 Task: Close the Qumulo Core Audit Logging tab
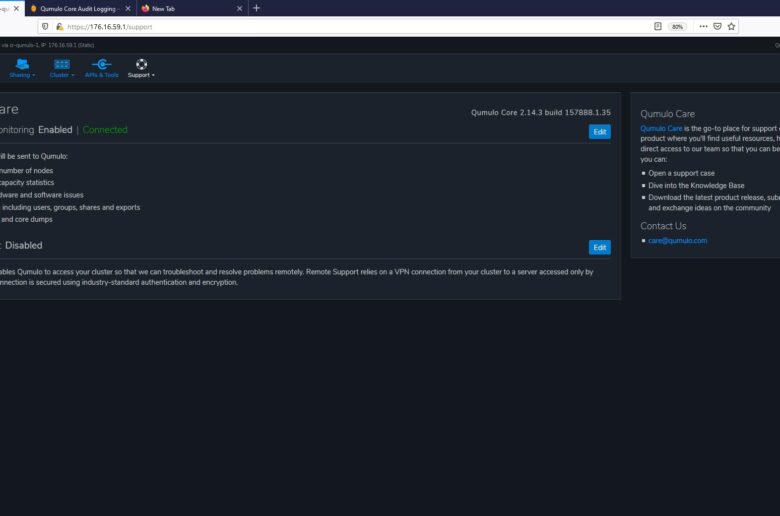pos(128,8)
